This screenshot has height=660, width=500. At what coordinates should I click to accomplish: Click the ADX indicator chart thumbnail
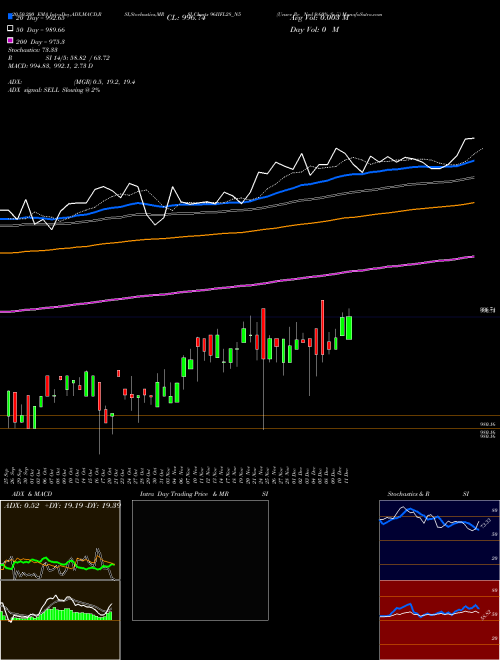(x=60, y=540)
